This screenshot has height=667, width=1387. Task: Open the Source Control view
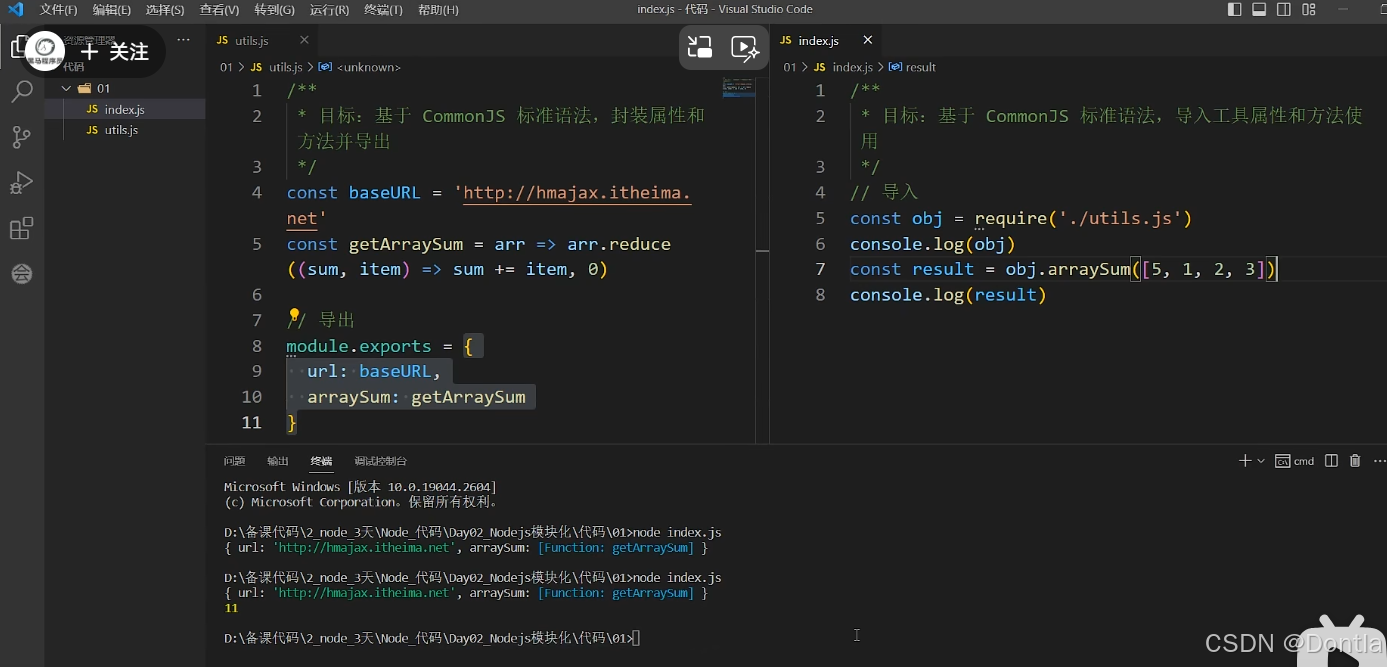21,138
